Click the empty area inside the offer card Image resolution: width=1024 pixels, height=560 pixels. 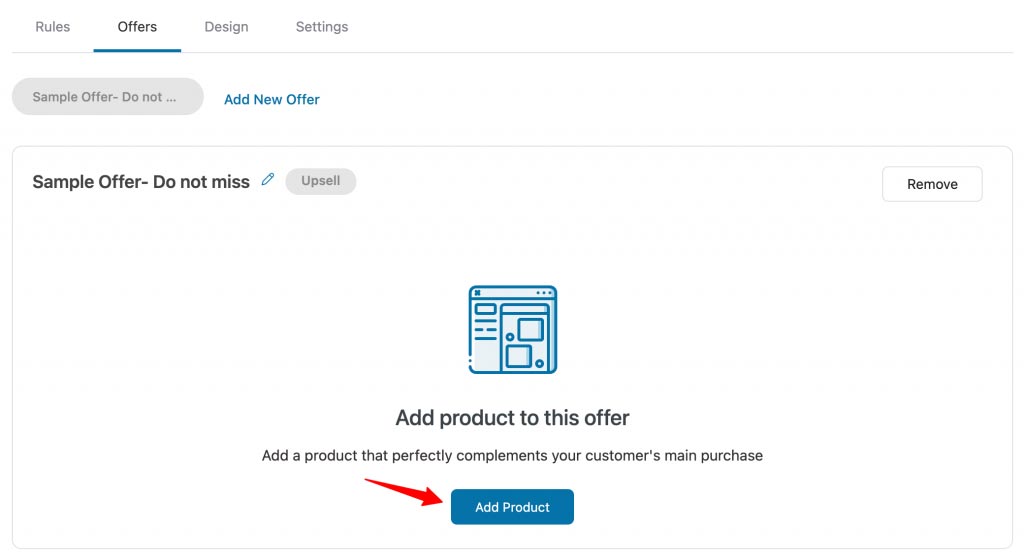pos(784,326)
